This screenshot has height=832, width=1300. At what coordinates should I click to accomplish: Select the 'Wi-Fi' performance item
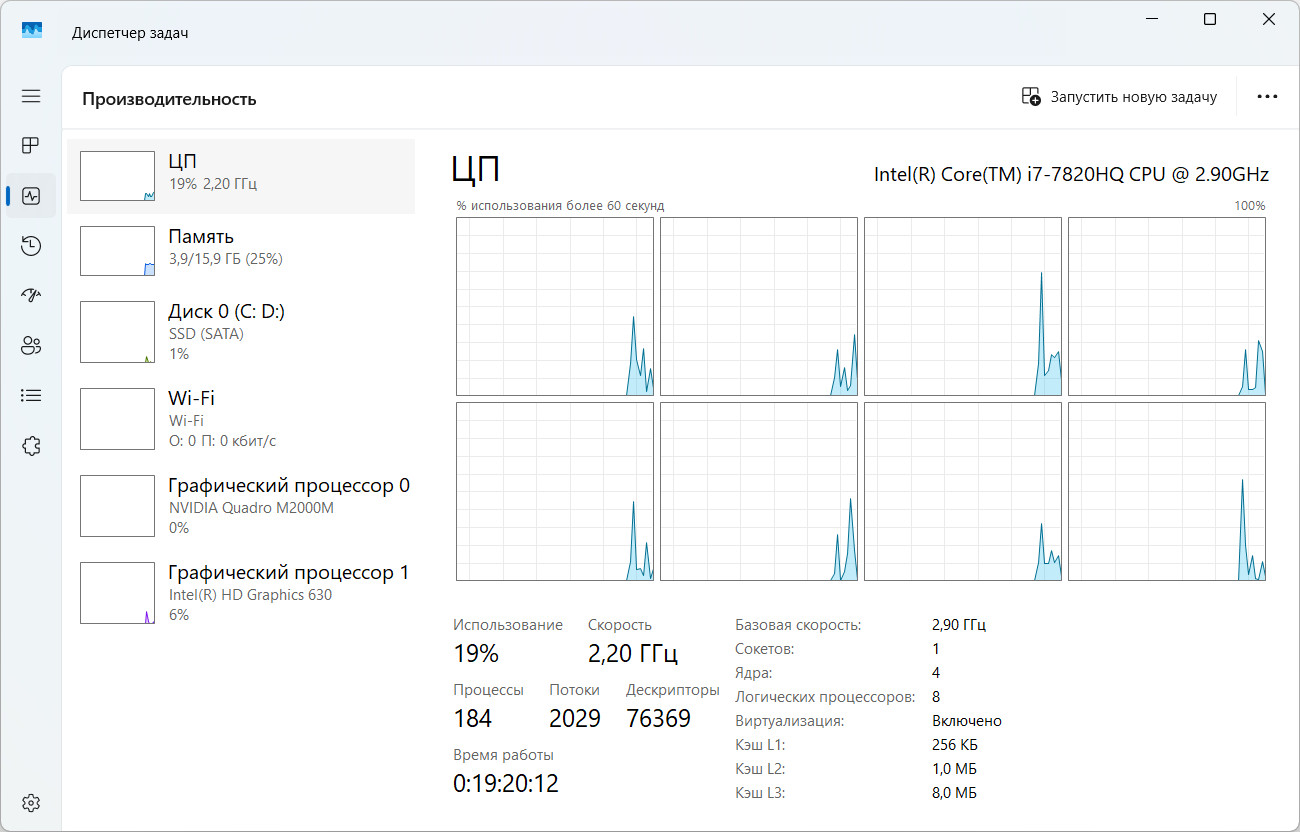click(x=241, y=419)
